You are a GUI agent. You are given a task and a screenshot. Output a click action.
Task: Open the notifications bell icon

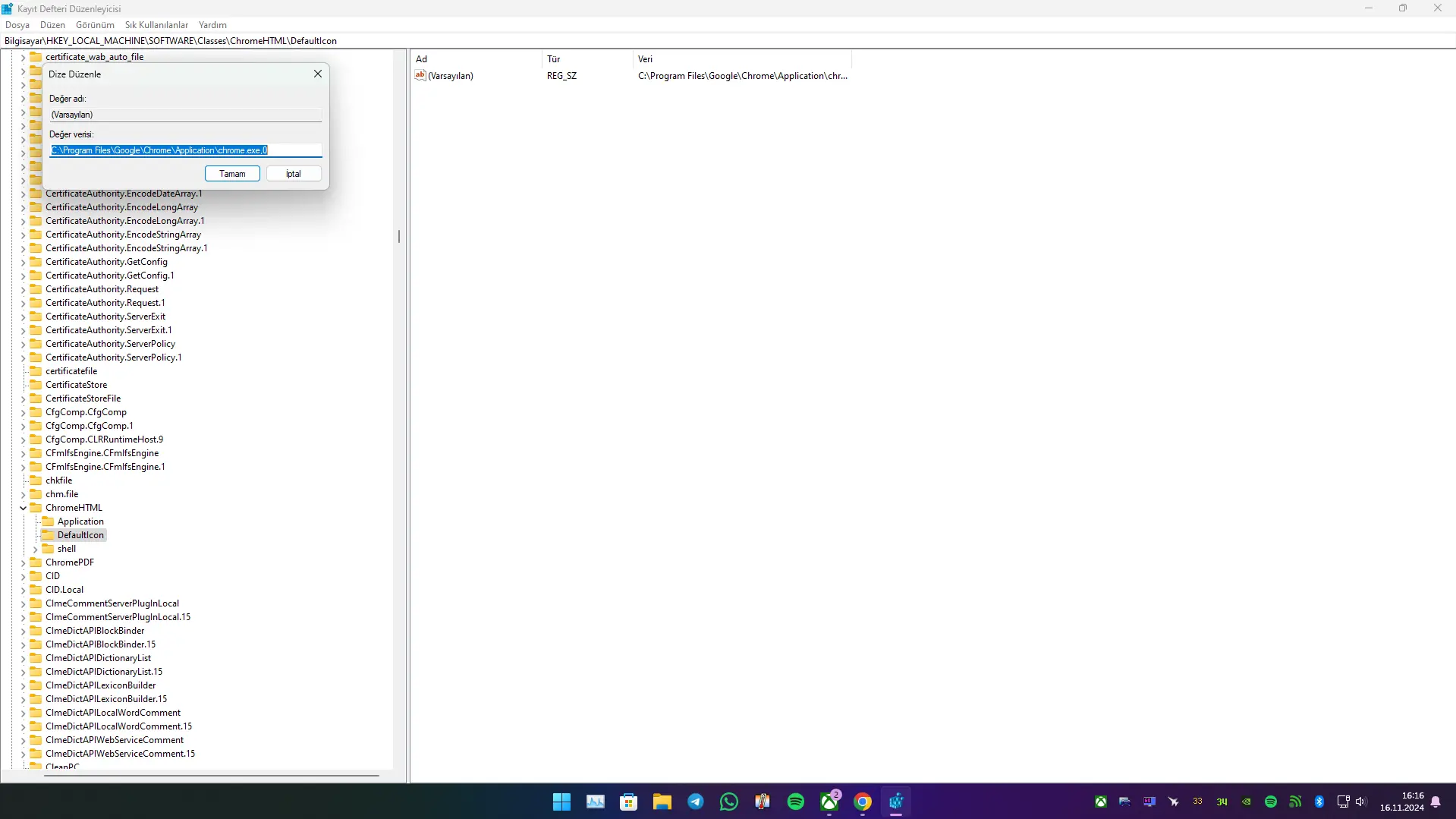[x=1436, y=802]
